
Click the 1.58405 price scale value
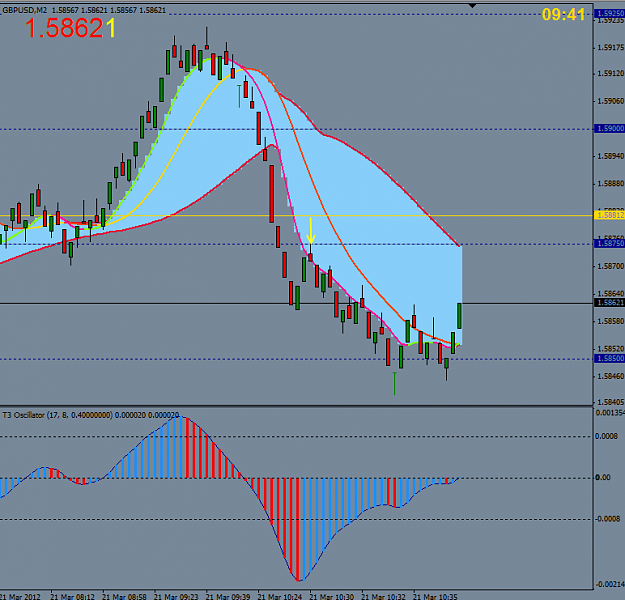coord(610,402)
